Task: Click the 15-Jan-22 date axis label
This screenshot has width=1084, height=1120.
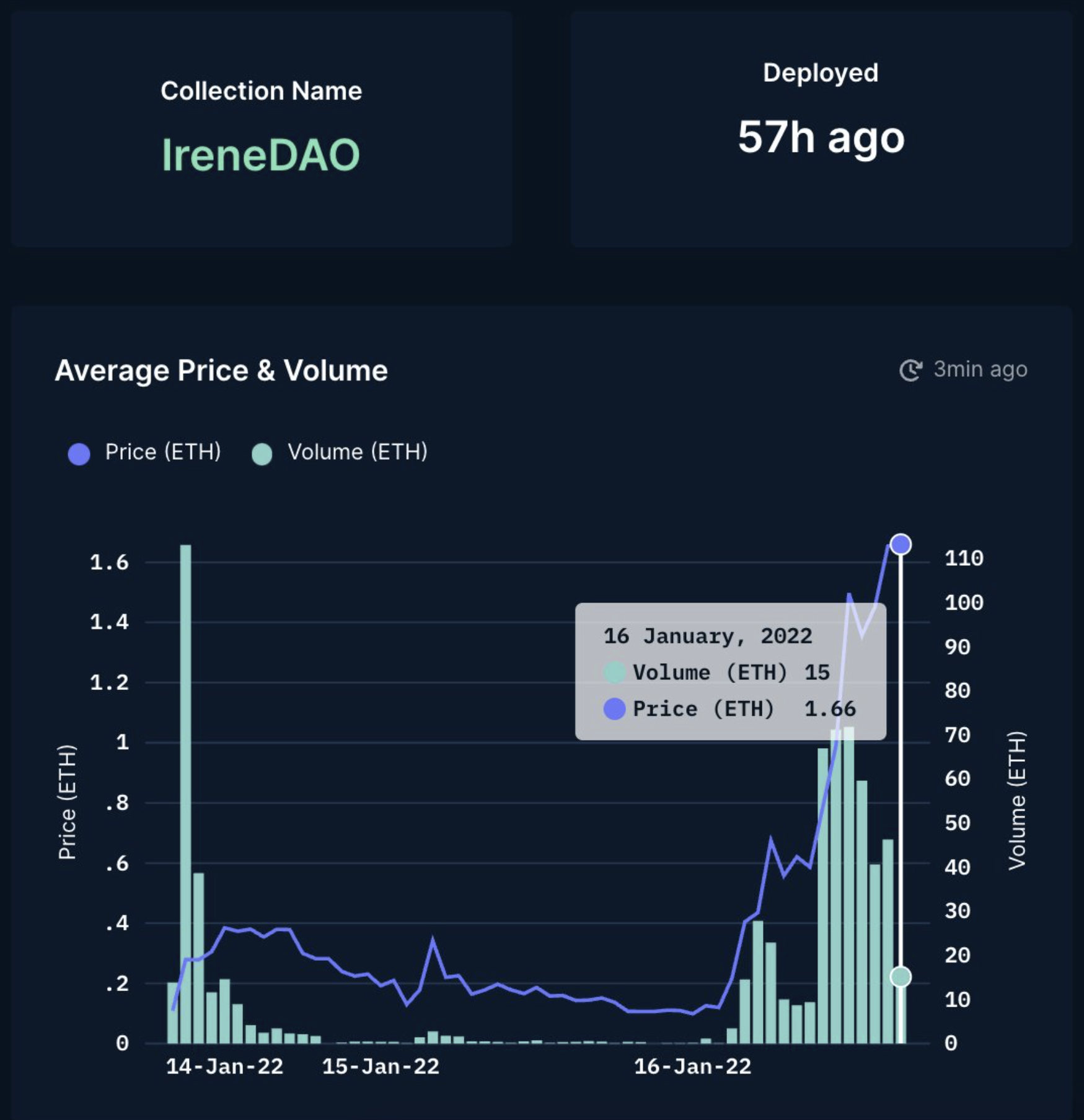Action: pos(381,1066)
